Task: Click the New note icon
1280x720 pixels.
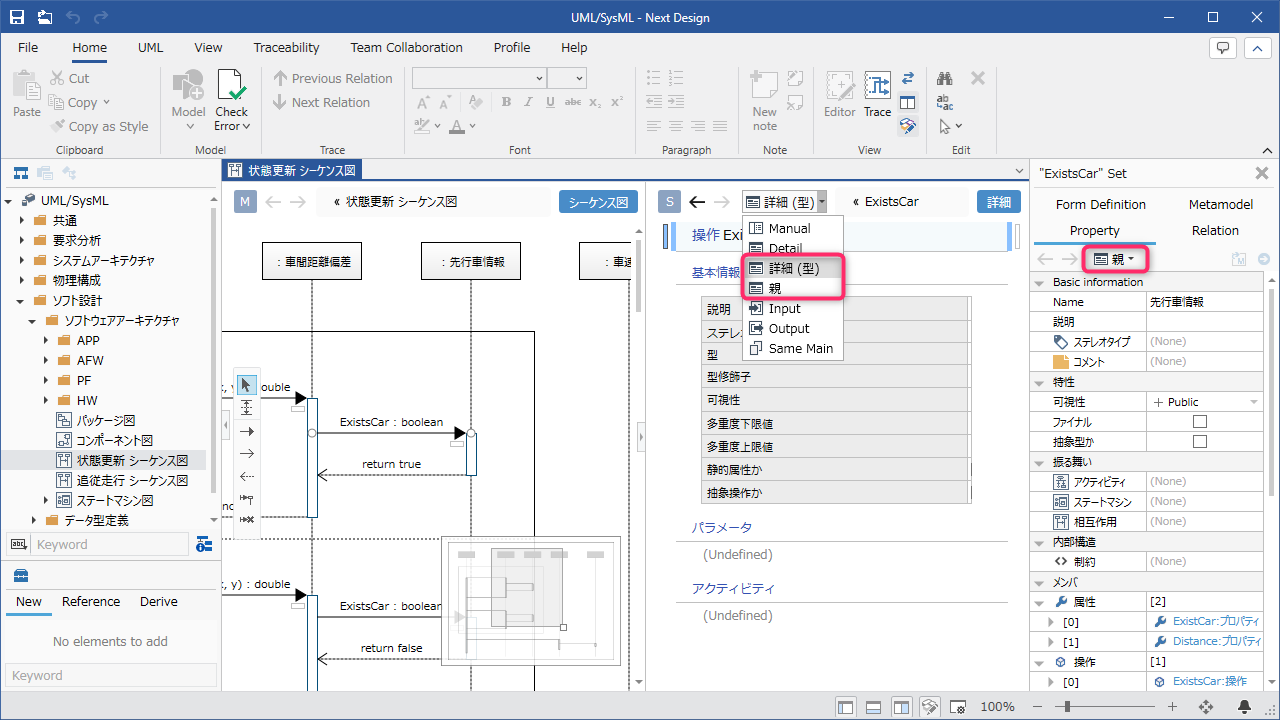Action: [x=764, y=86]
